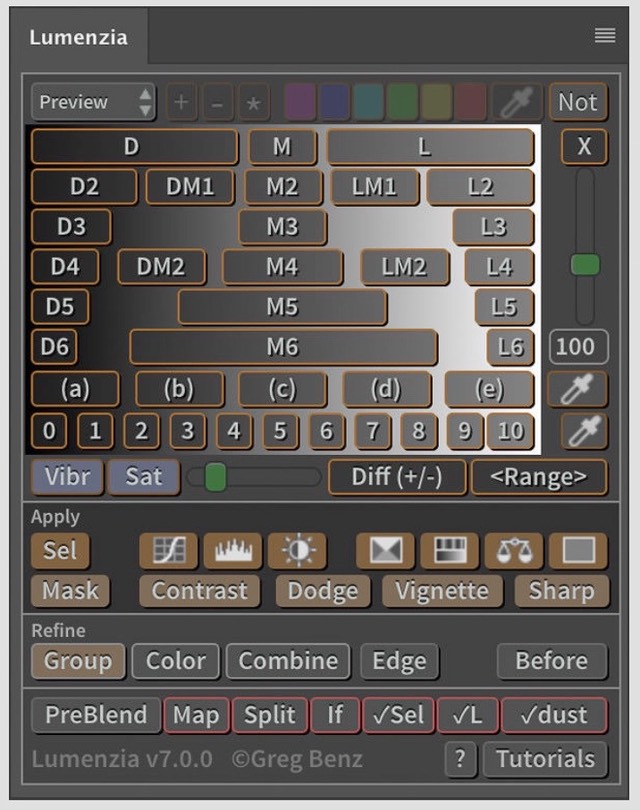640x810 pixels.
Task: Pick the L3 lights mask
Action: [x=493, y=226]
